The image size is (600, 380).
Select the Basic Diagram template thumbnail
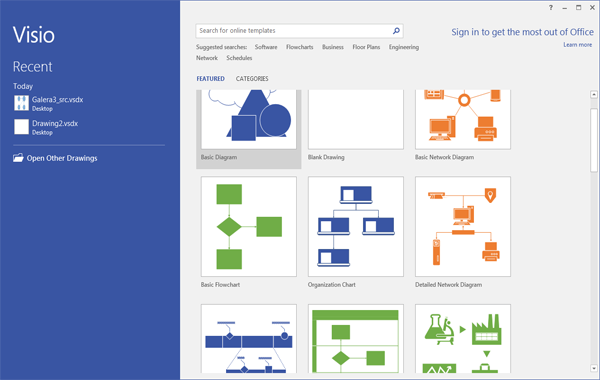pos(249,119)
